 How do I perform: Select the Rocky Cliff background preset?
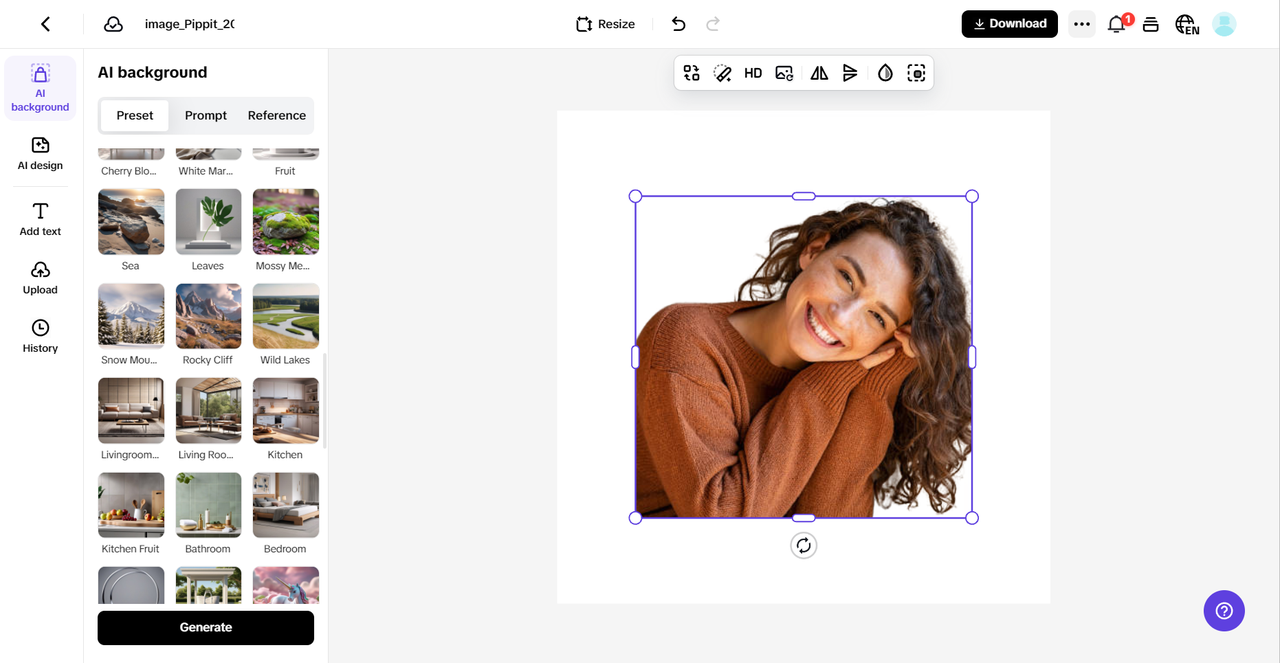(208, 316)
